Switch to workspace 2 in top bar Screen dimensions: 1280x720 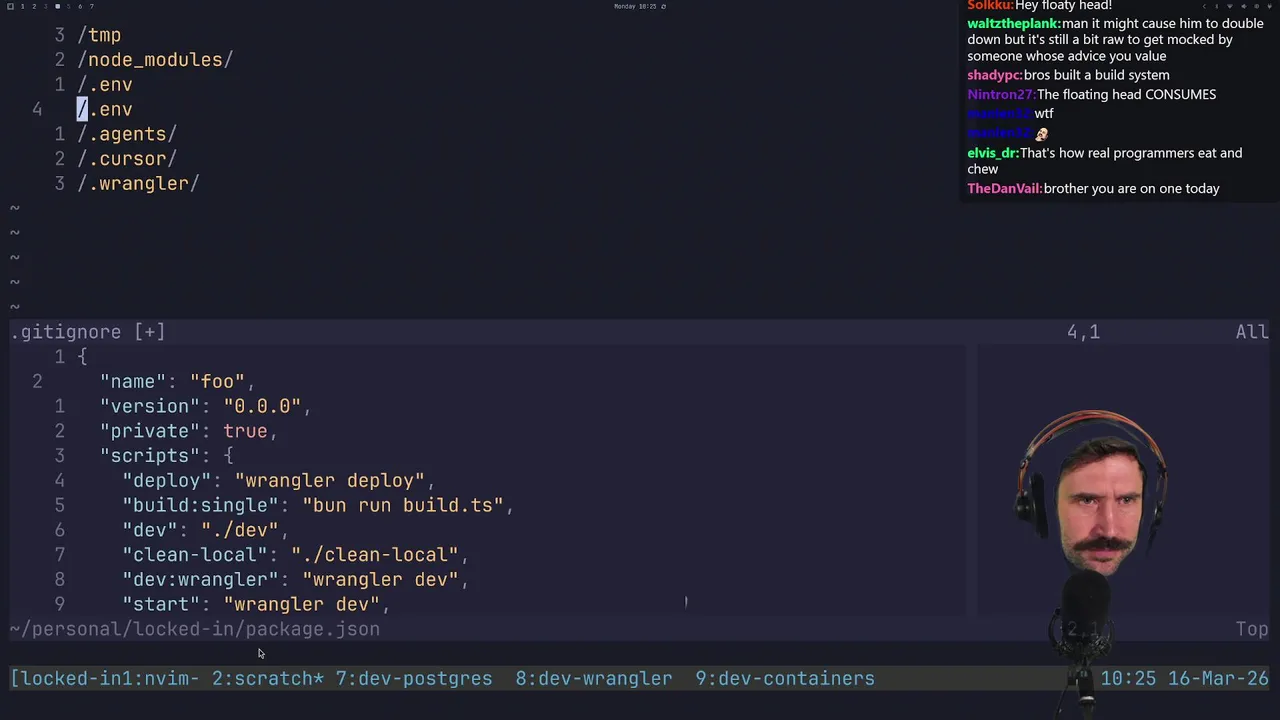pos(34,6)
